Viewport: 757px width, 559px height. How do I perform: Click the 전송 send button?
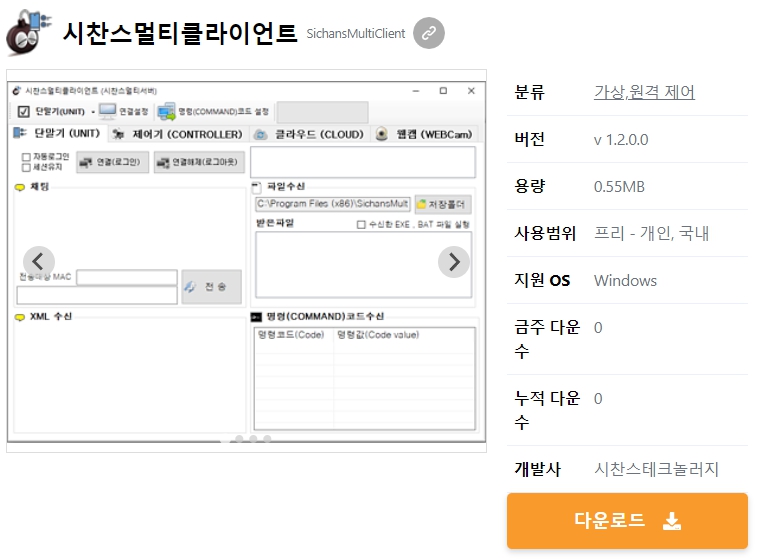point(211,287)
